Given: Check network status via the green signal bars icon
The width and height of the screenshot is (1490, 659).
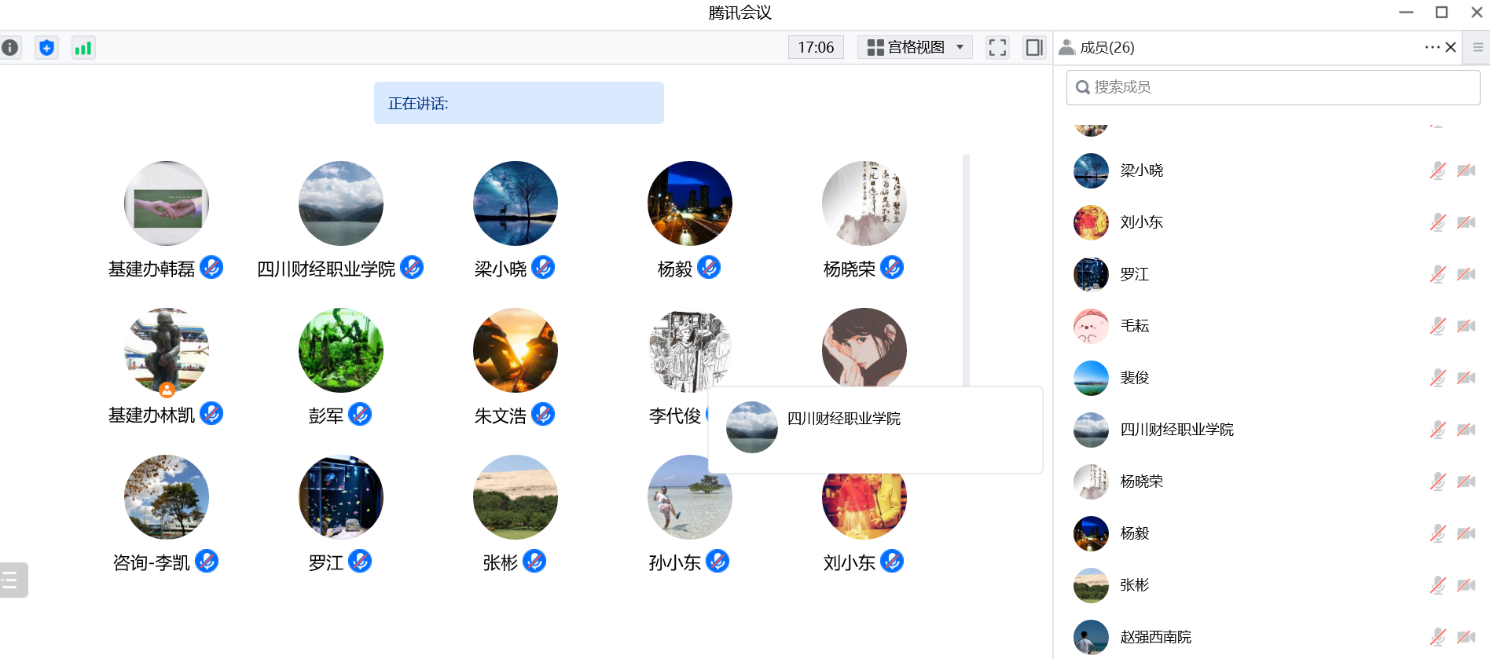Looking at the screenshot, I should point(83,47).
